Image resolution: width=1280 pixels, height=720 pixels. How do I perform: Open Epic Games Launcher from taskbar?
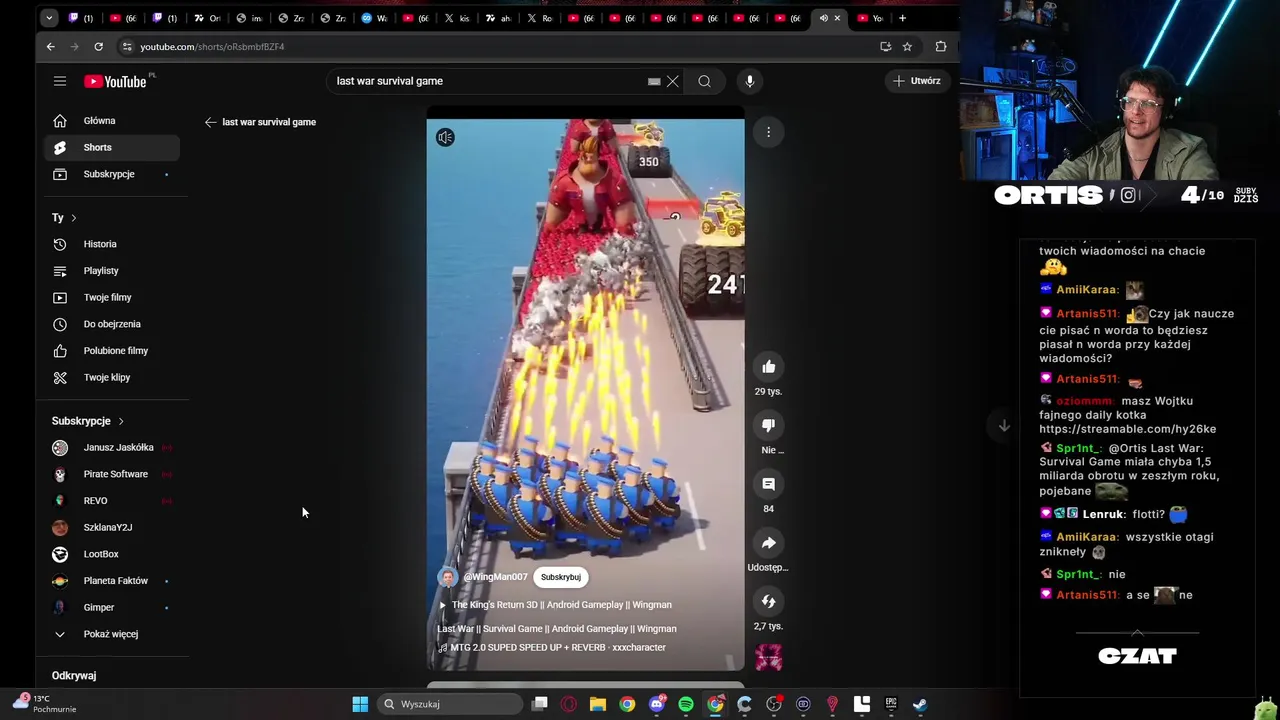click(891, 704)
